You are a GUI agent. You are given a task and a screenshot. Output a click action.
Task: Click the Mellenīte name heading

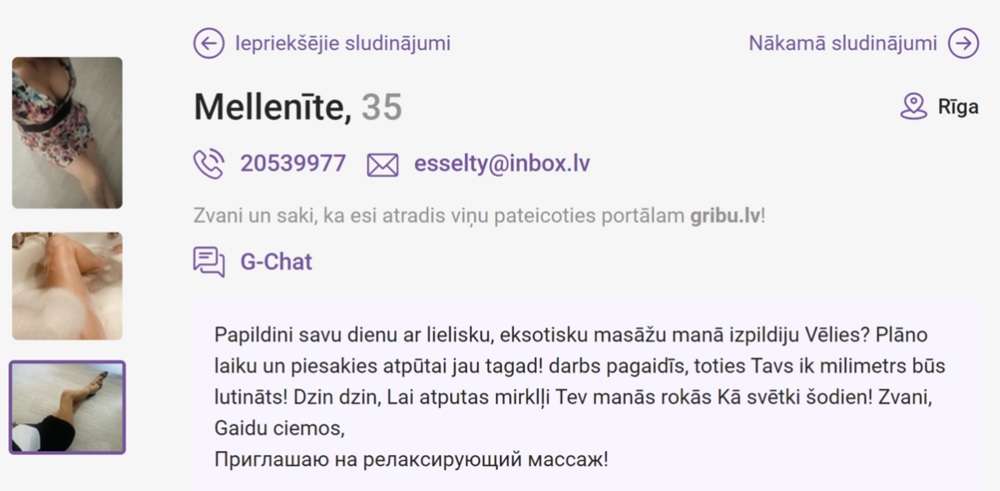(272, 107)
